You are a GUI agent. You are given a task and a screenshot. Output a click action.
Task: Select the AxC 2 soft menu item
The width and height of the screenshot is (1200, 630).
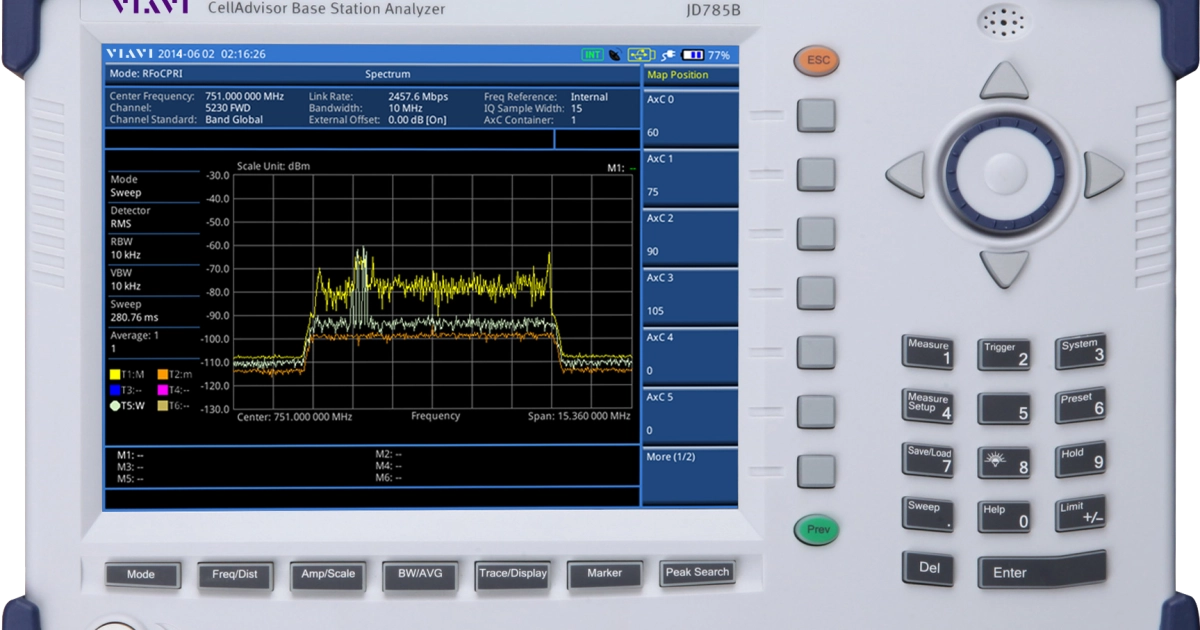[690, 237]
